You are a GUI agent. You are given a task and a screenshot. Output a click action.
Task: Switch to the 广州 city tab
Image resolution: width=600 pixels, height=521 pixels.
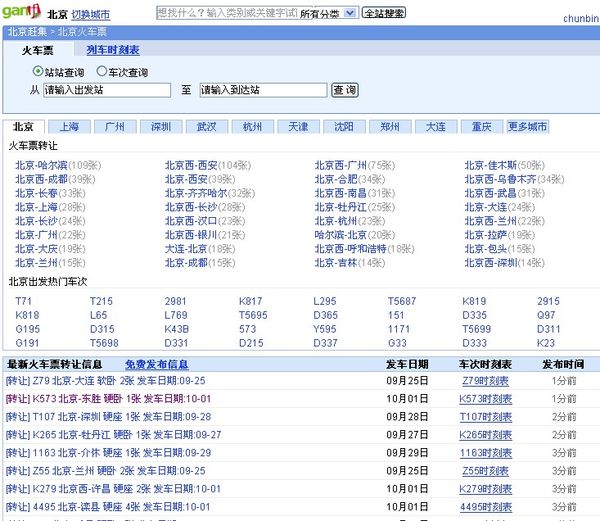coord(115,127)
